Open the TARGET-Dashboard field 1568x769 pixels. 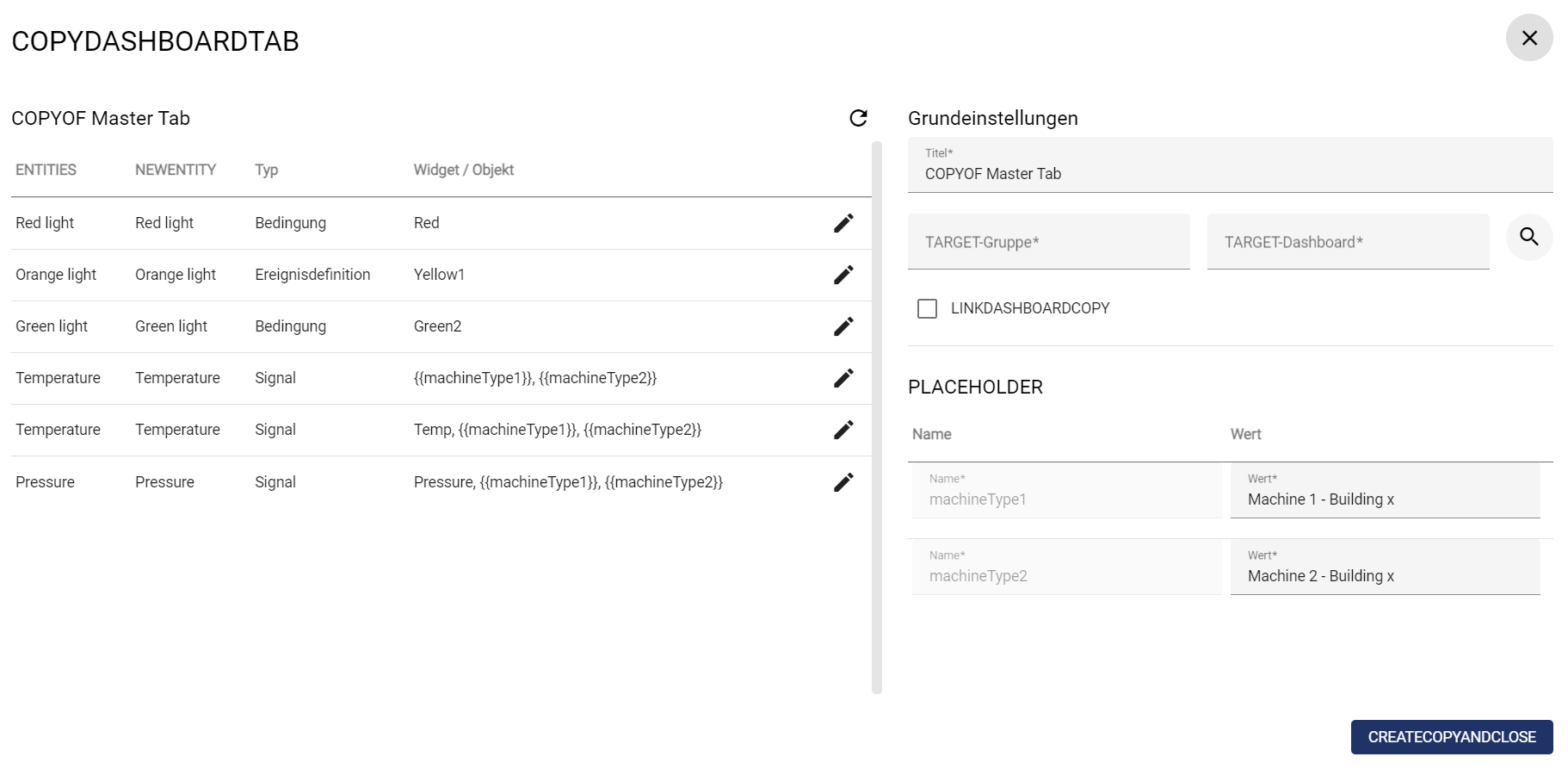[x=1348, y=242]
